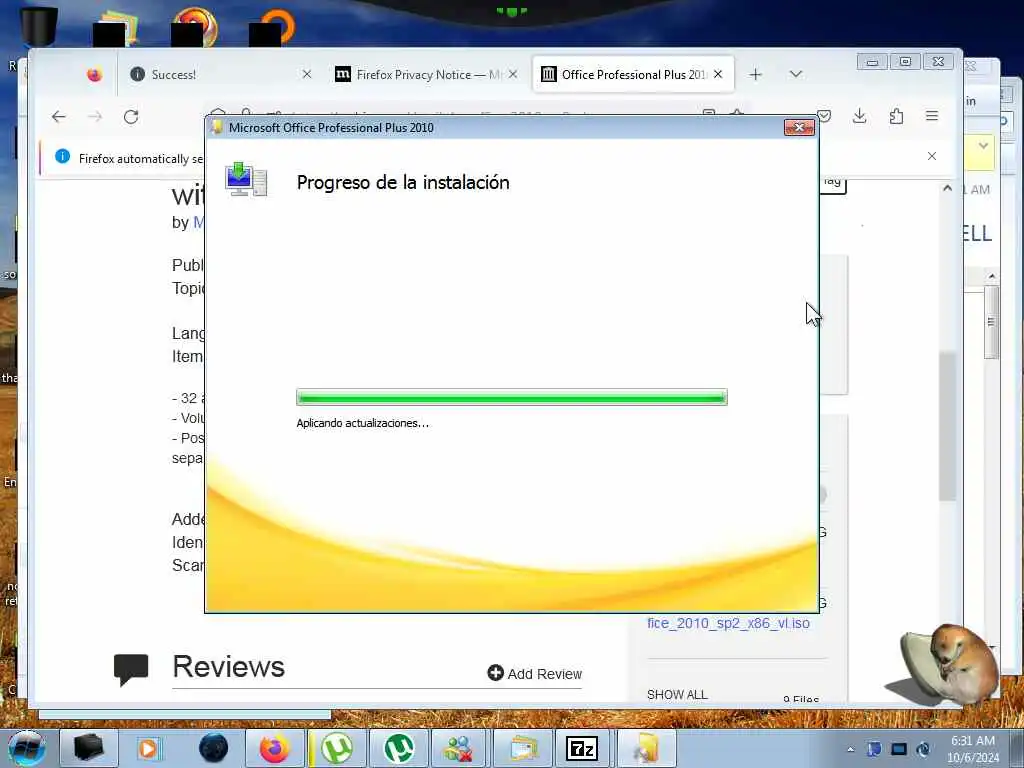Click the yellow dropdown in background window
Screen dimensions: 1024x768
983,146
